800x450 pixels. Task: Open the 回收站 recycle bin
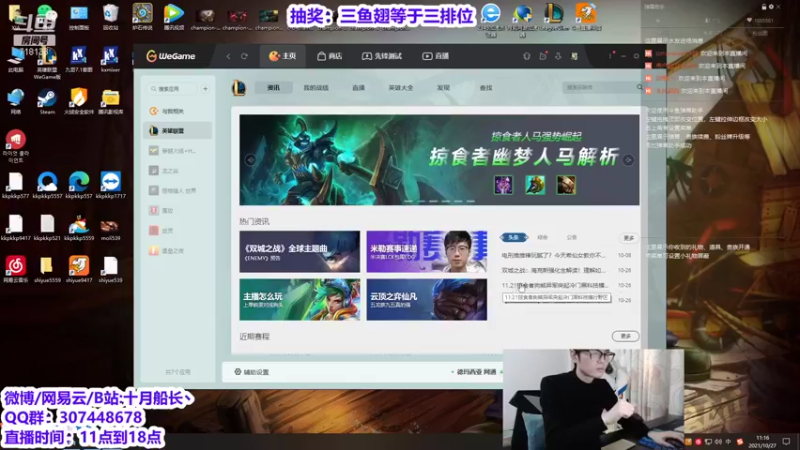click(x=111, y=17)
